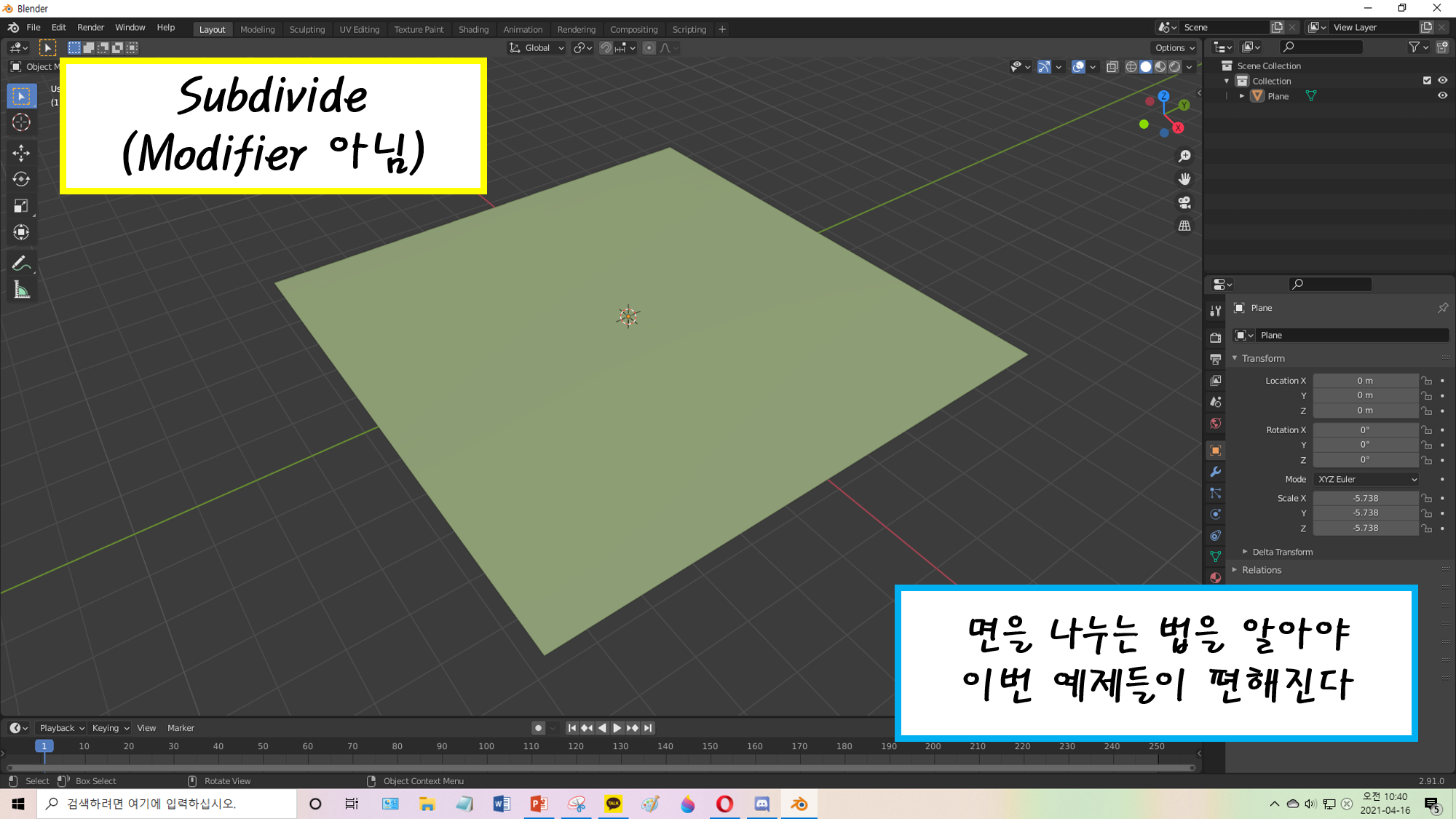This screenshot has width=1456, height=819.
Task: Activate the Annotate pencil tool
Action: tap(21, 264)
